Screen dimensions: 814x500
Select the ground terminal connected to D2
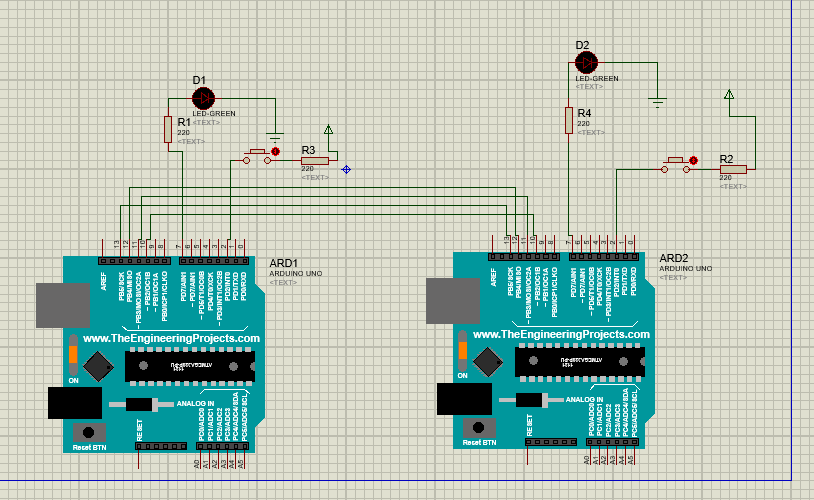point(657,102)
